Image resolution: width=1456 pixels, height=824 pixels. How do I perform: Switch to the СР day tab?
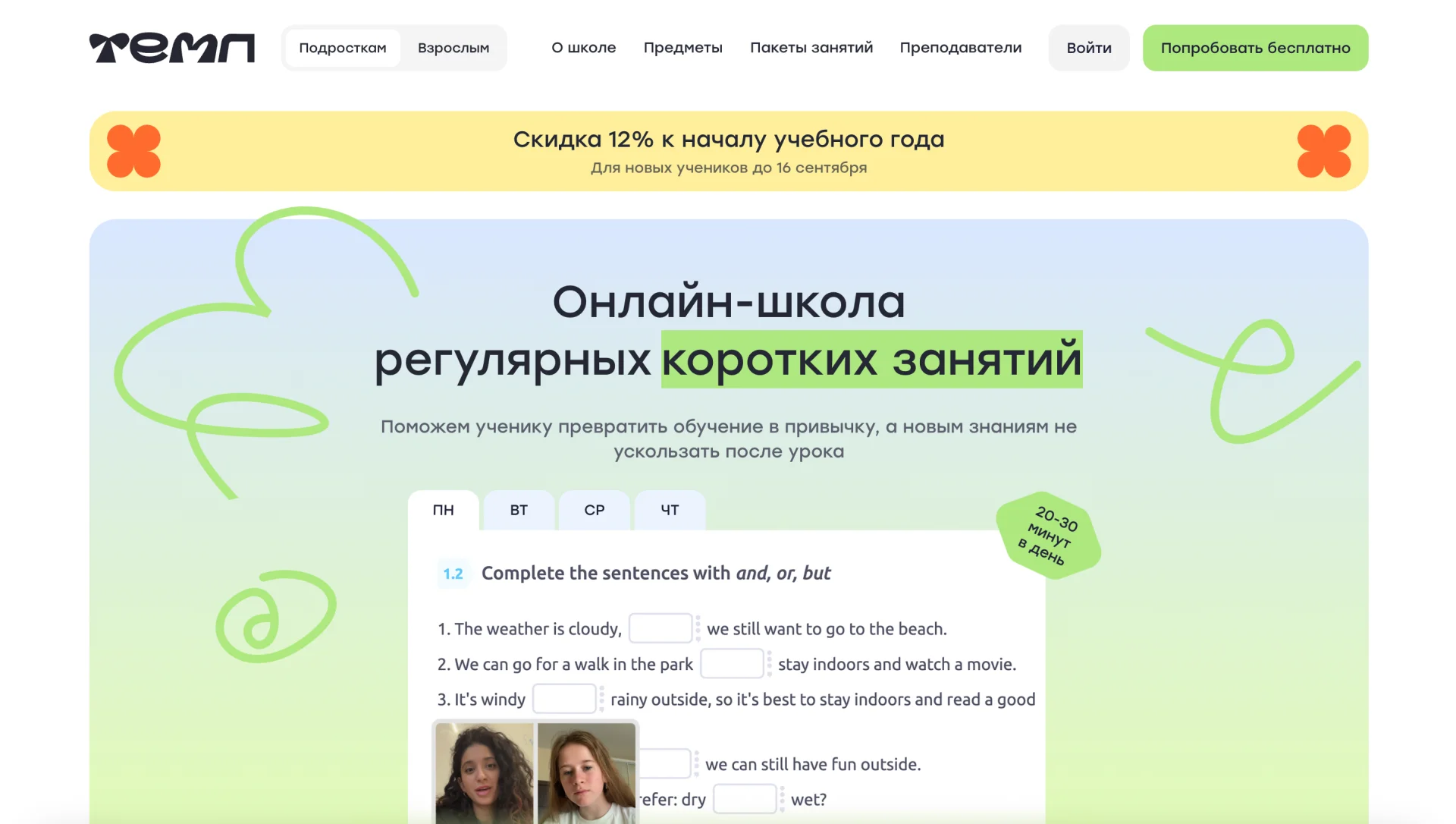tap(594, 510)
